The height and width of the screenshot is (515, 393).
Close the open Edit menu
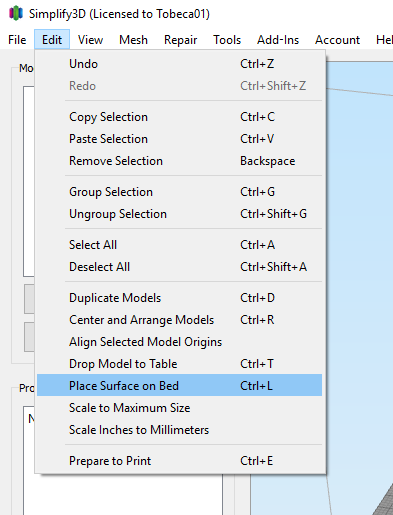point(52,40)
